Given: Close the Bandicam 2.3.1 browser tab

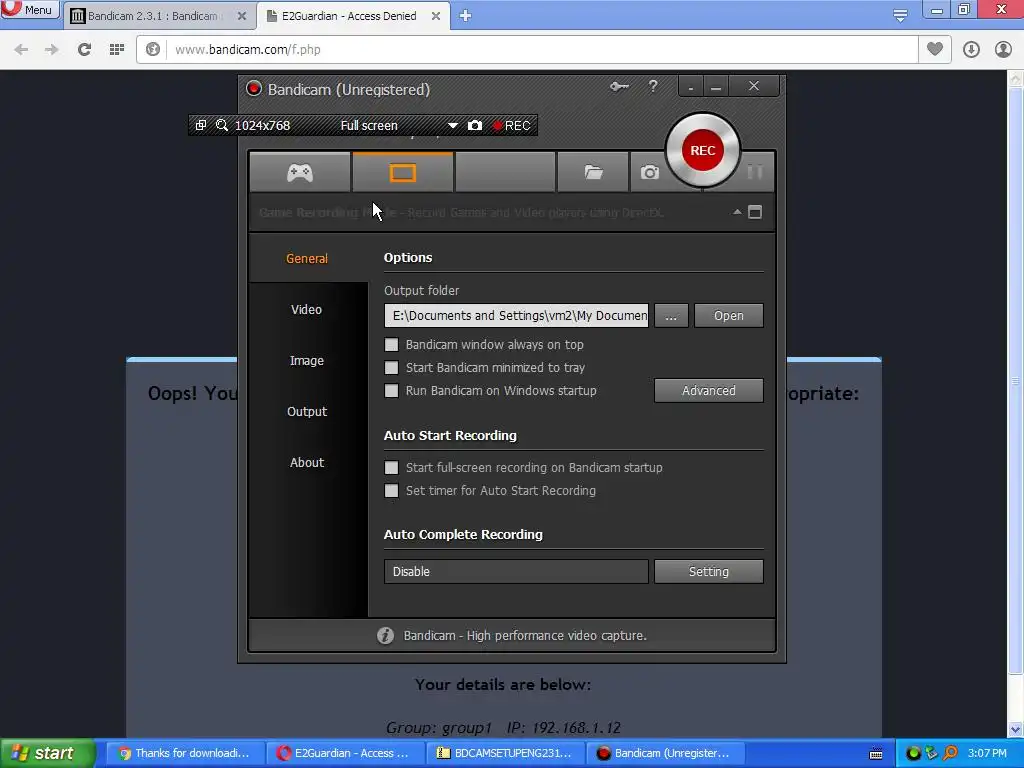Looking at the screenshot, I should click(x=242, y=16).
